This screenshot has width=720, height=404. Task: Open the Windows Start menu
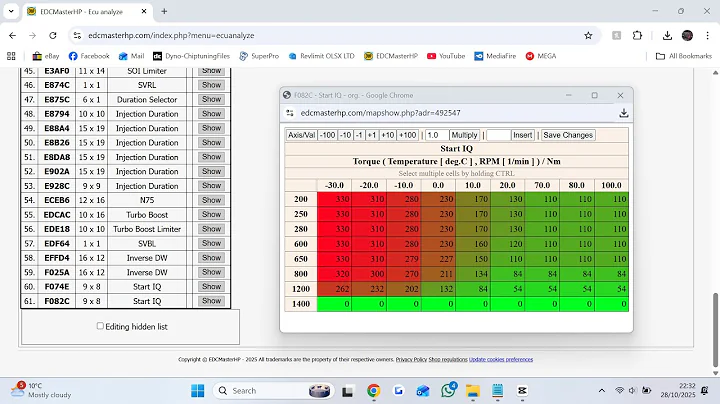(198, 391)
